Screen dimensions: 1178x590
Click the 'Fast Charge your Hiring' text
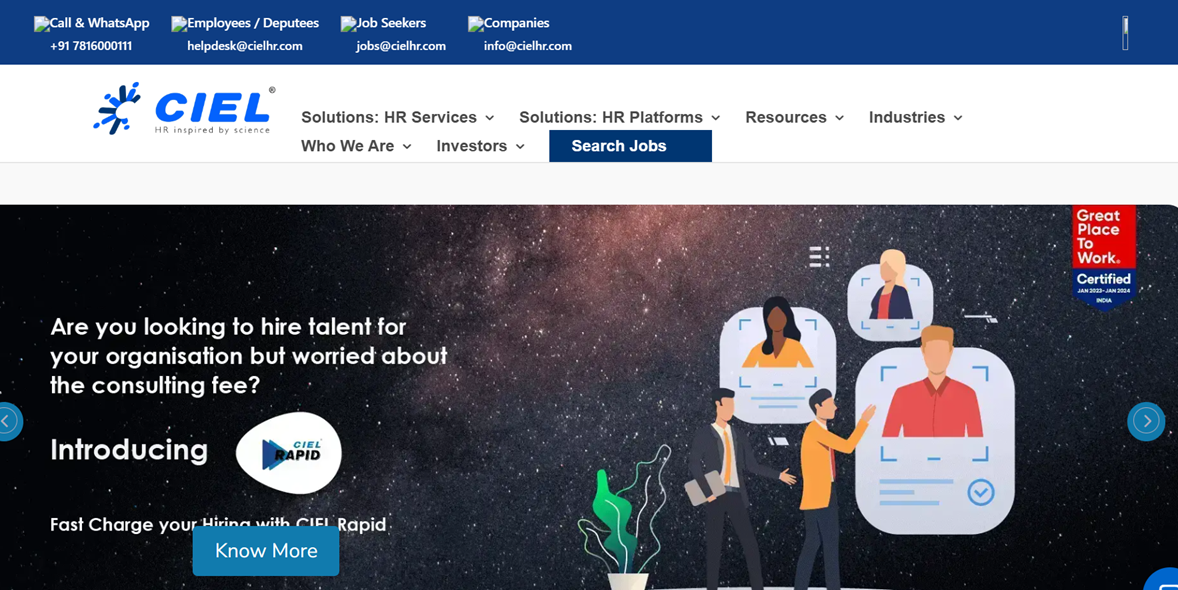[218, 524]
